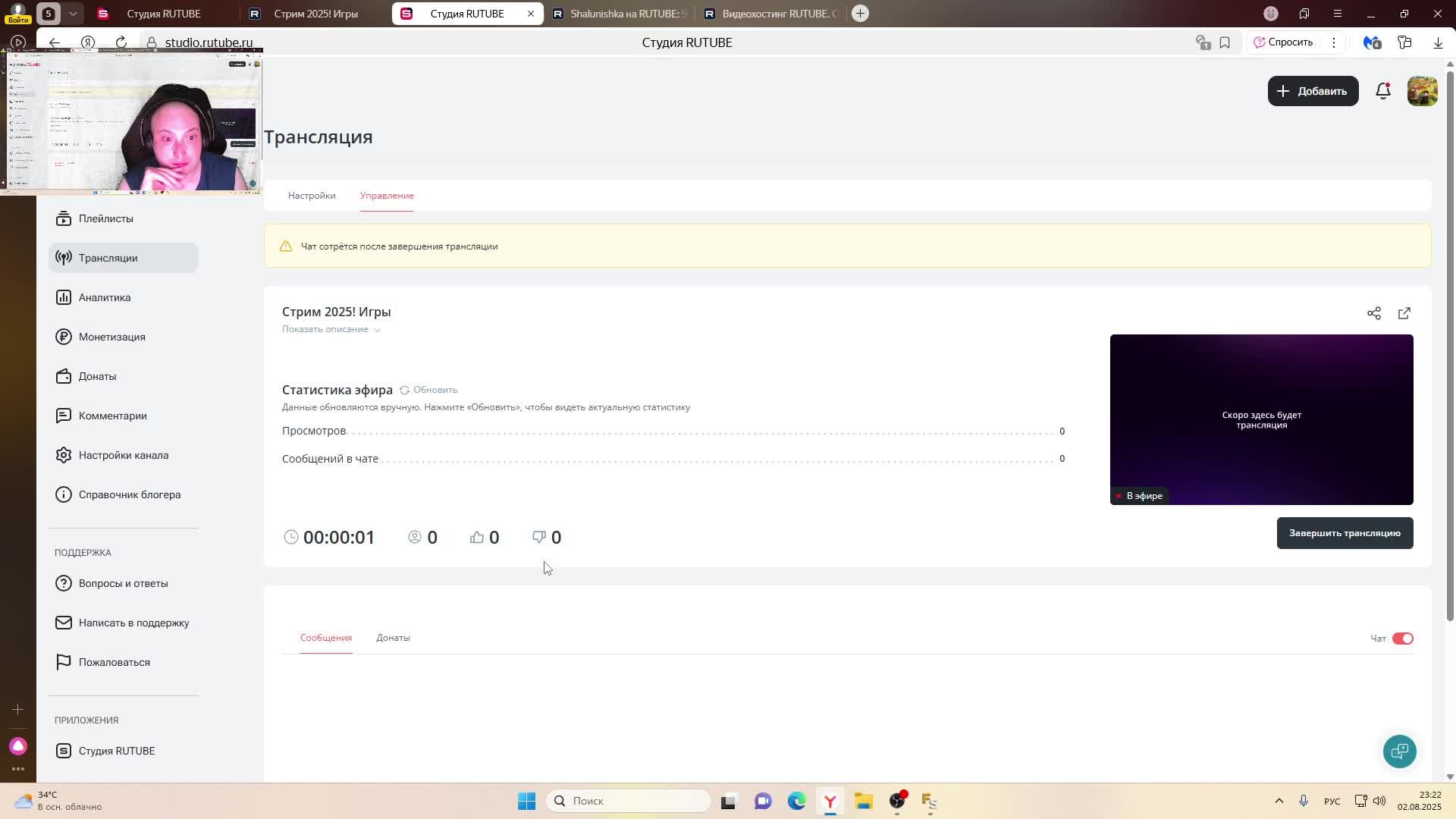Viewport: 1456px width, 819px height.
Task: Open Аналитика in sidebar
Action: [x=105, y=297]
